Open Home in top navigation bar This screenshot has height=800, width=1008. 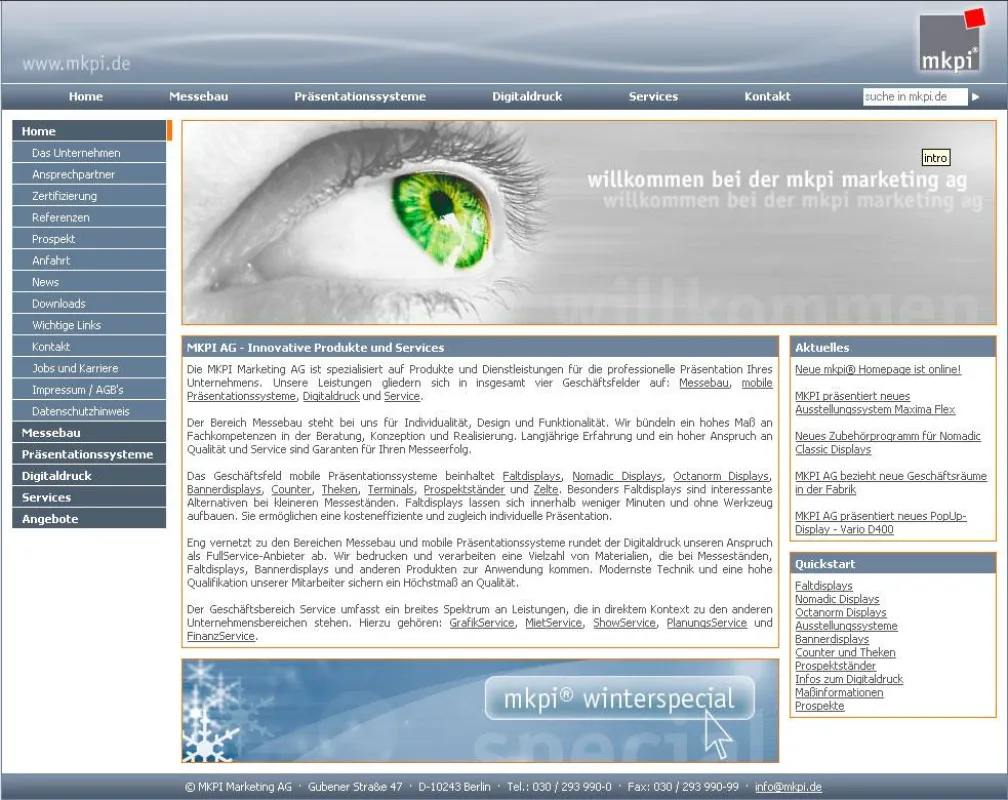(86, 96)
